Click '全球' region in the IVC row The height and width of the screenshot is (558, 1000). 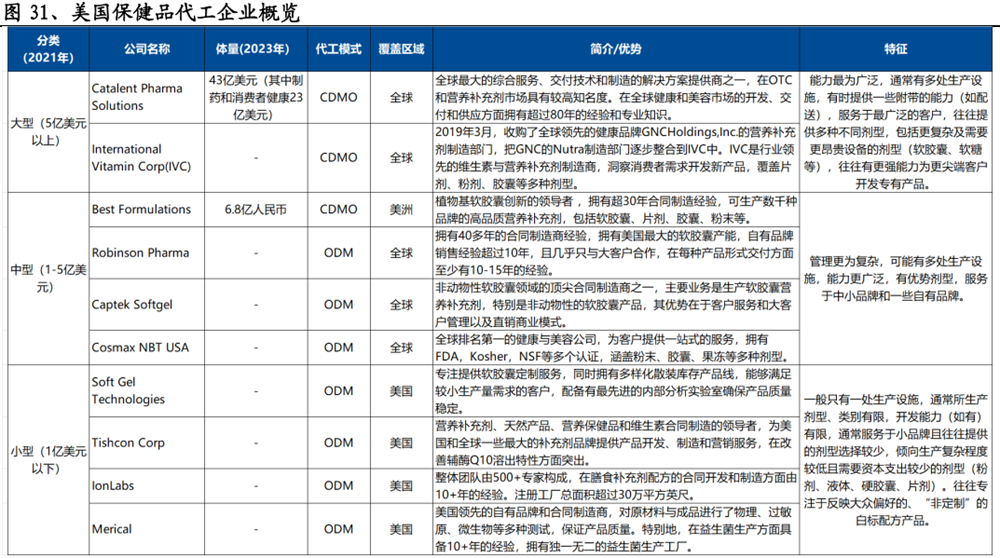click(x=401, y=158)
